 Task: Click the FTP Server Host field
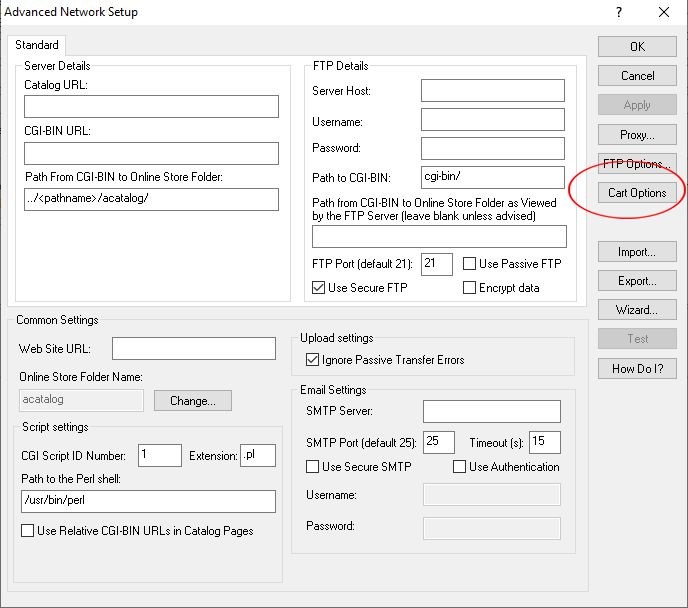pyautogui.click(x=492, y=91)
